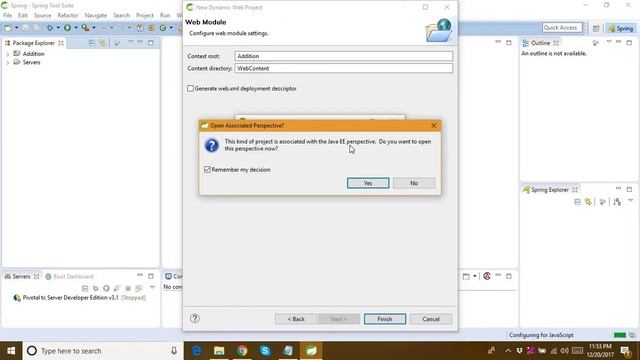This screenshot has height=360, width=640.
Task: Select the Spring Explorer tab
Action: (549, 190)
